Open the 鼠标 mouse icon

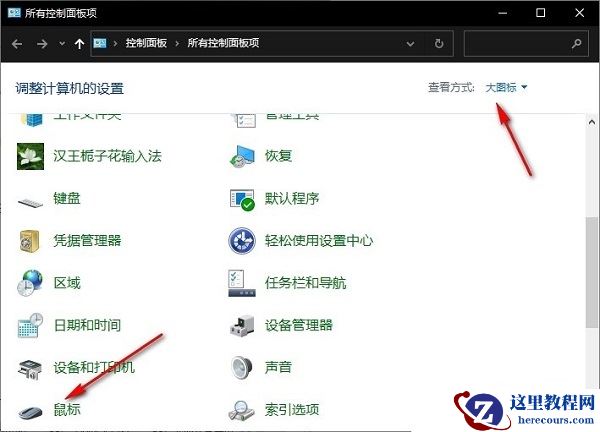tap(30, 412)
